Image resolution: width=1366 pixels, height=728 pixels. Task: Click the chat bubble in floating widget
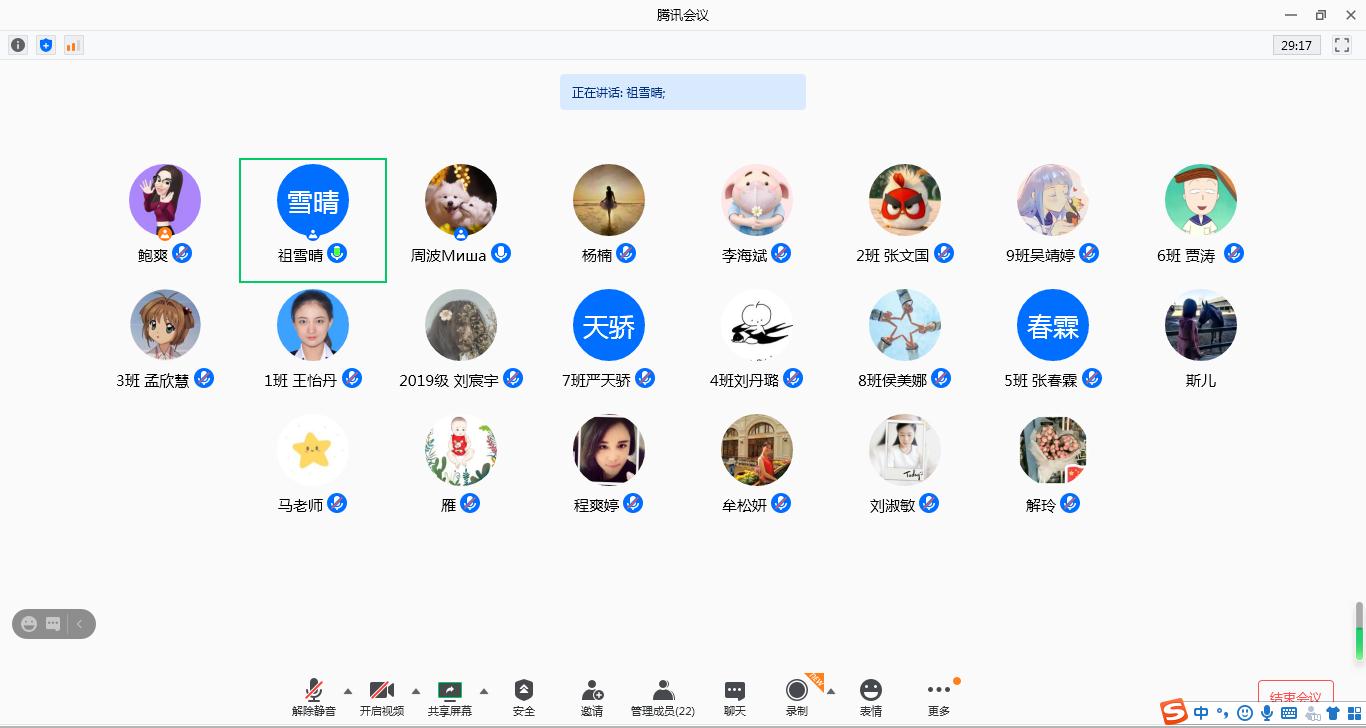(53, 624)
